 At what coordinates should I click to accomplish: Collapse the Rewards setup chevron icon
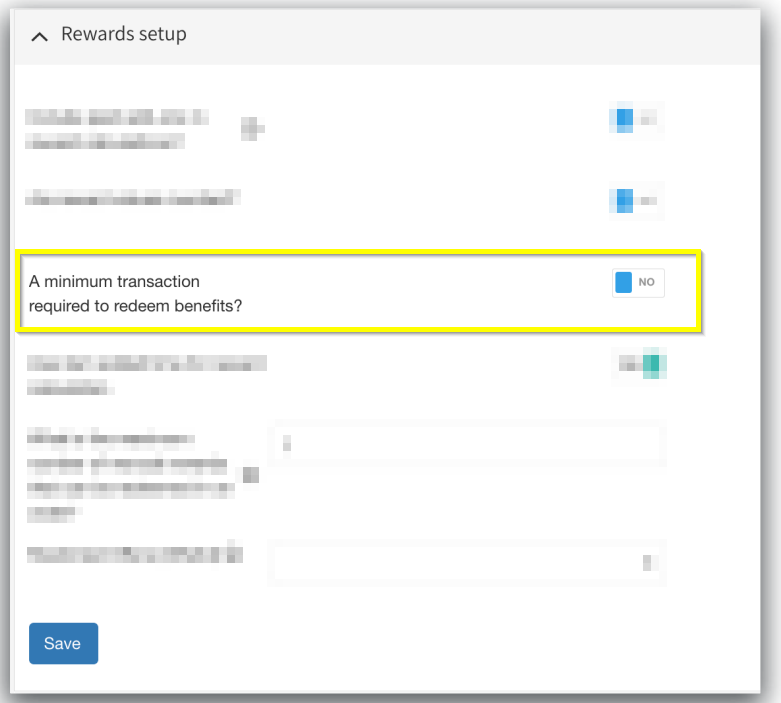pos(40,36)
